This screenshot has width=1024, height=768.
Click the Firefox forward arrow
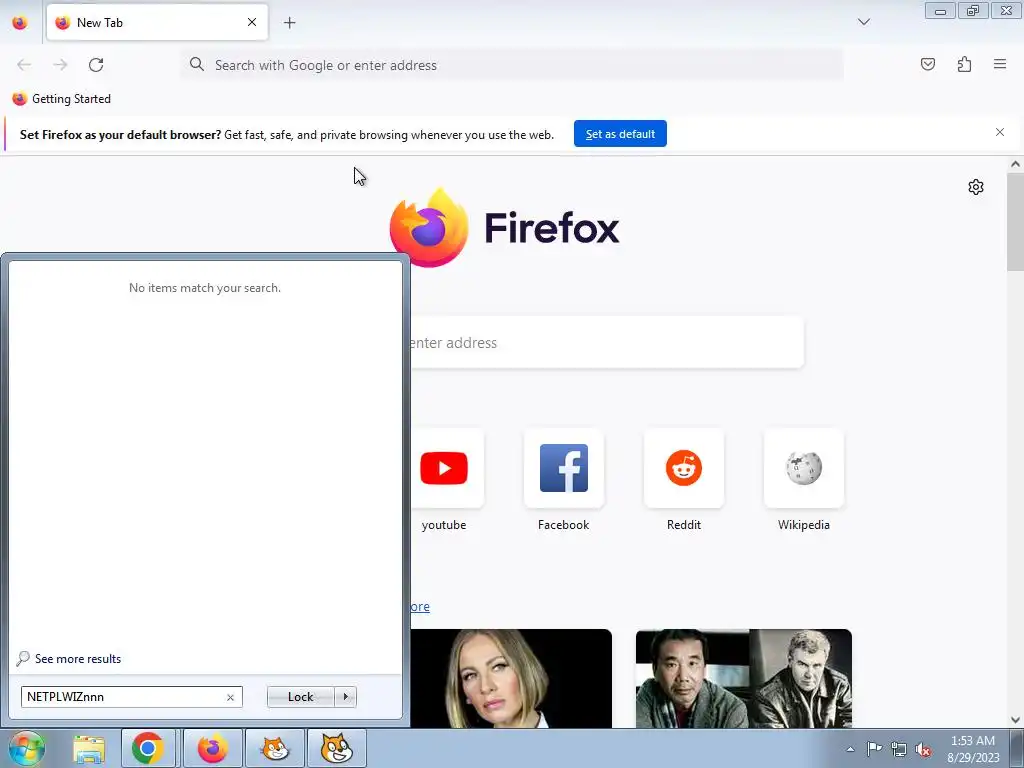60,65
